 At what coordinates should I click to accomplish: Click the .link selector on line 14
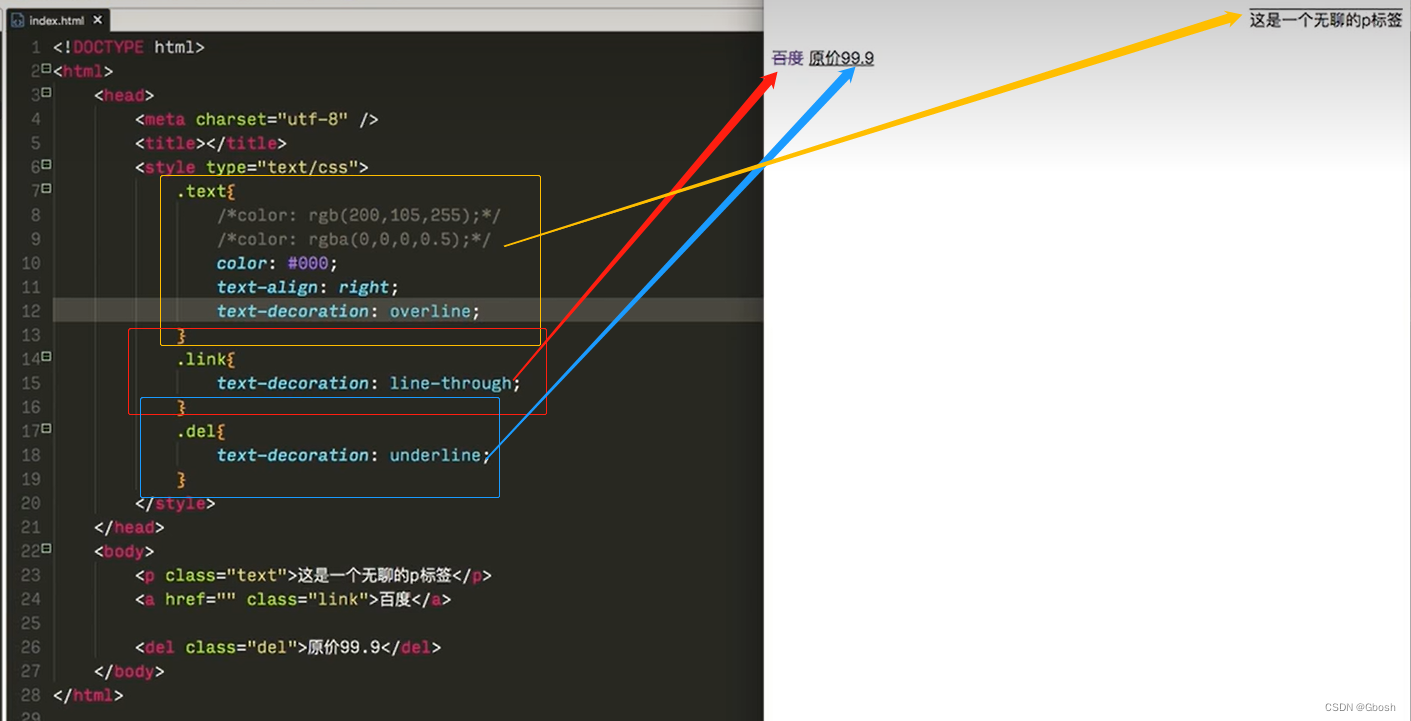point(202,359)
